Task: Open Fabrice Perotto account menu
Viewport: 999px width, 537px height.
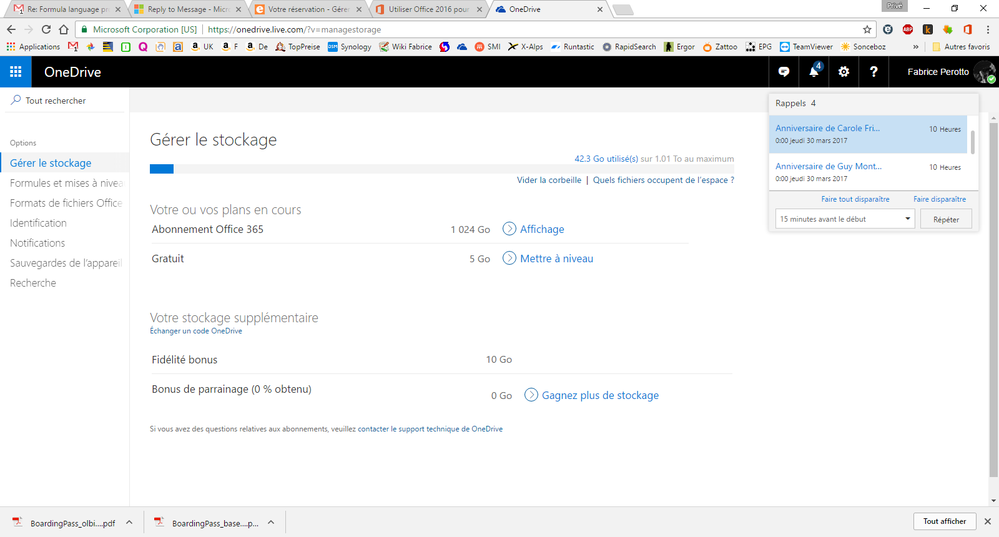Action: (951, 72)
